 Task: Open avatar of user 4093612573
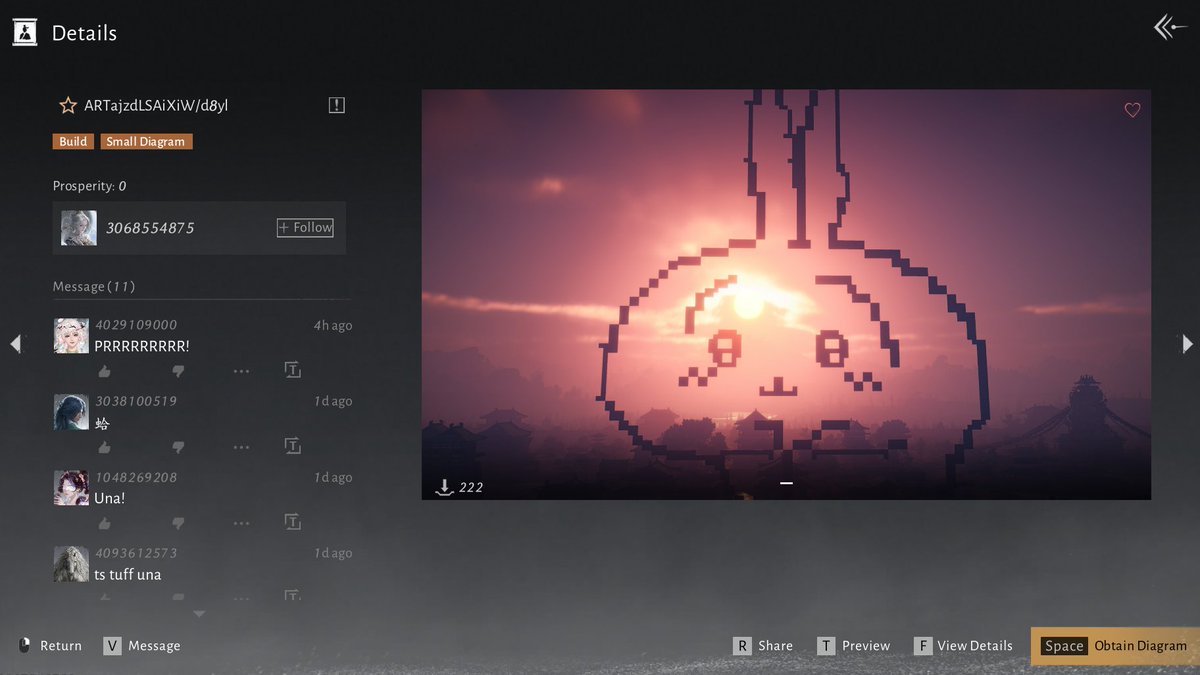(71, 564)
